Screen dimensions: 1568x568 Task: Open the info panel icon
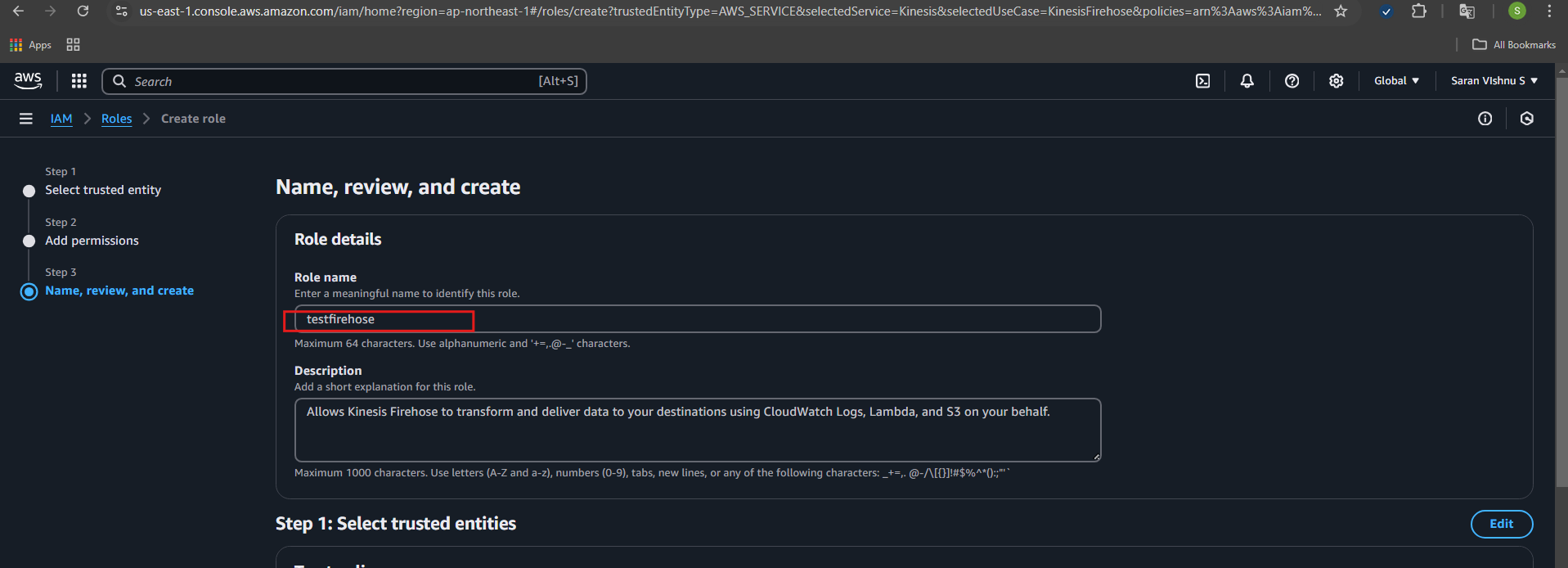[1485, 119]
